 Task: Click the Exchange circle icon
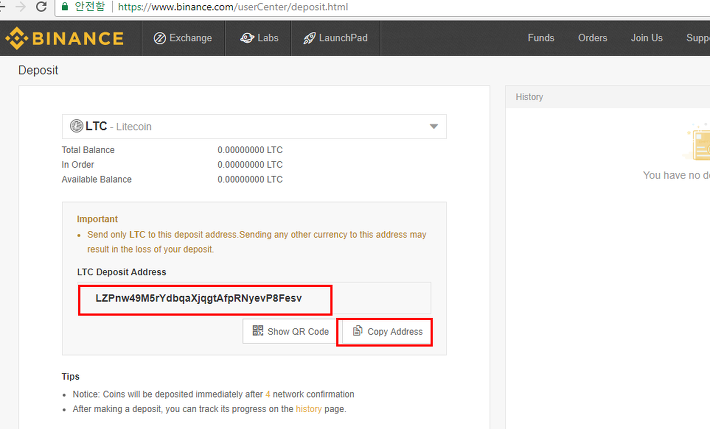pyautogui.click(x=159, y=38)
